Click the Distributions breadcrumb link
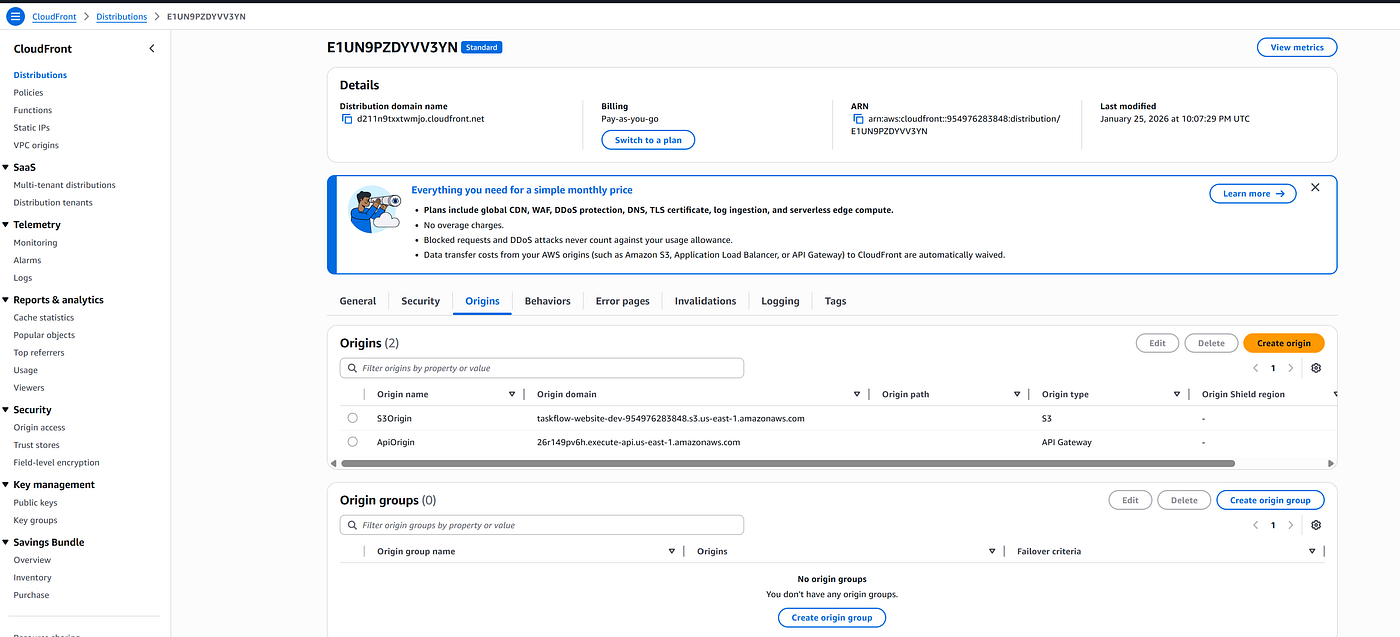This screenshot has height=637, width=1400. [x=121, y=17]
